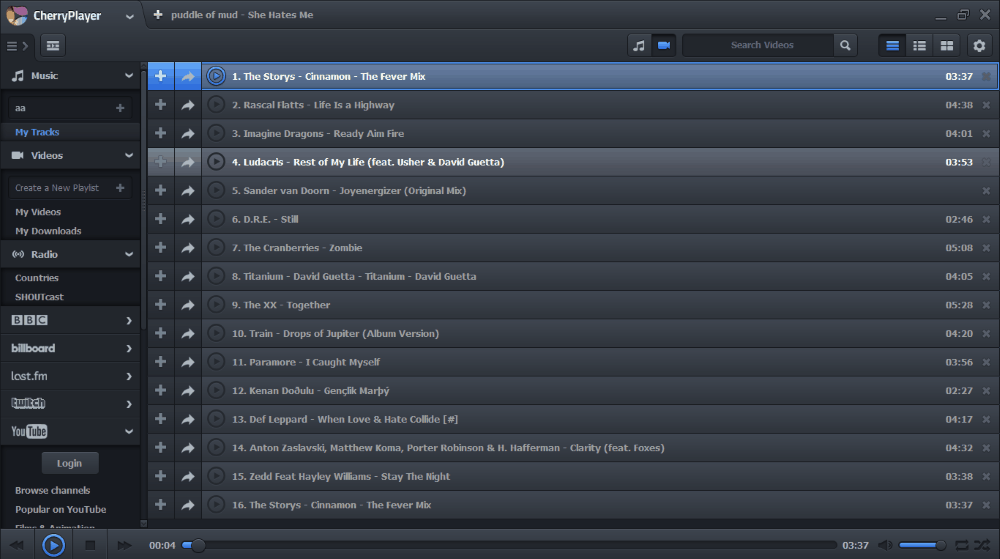
Task: Expand the BBC section
Action: click(129, 321)
